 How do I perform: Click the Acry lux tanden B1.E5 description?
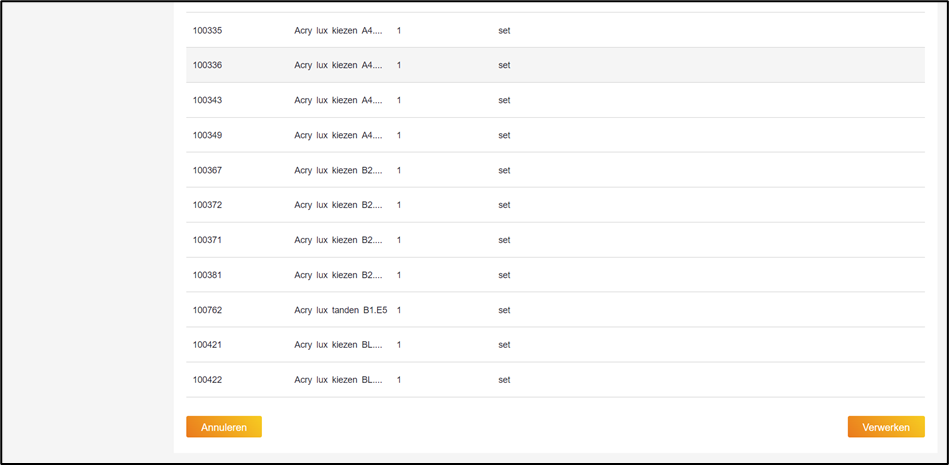[338, 310]
